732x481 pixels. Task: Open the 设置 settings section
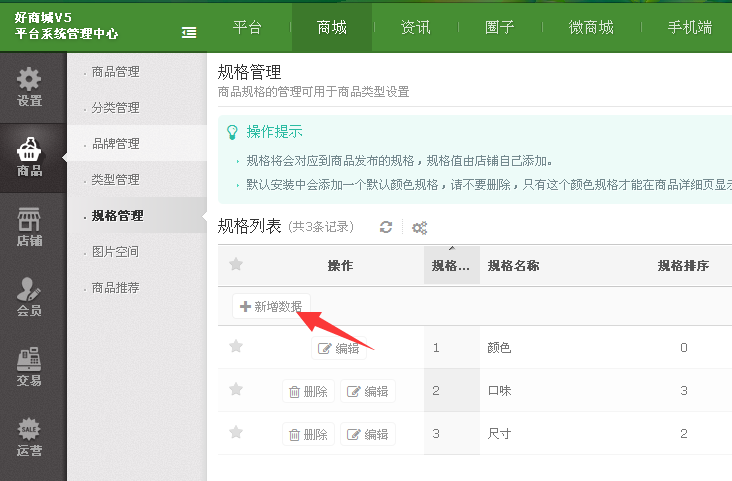point(29,87)
